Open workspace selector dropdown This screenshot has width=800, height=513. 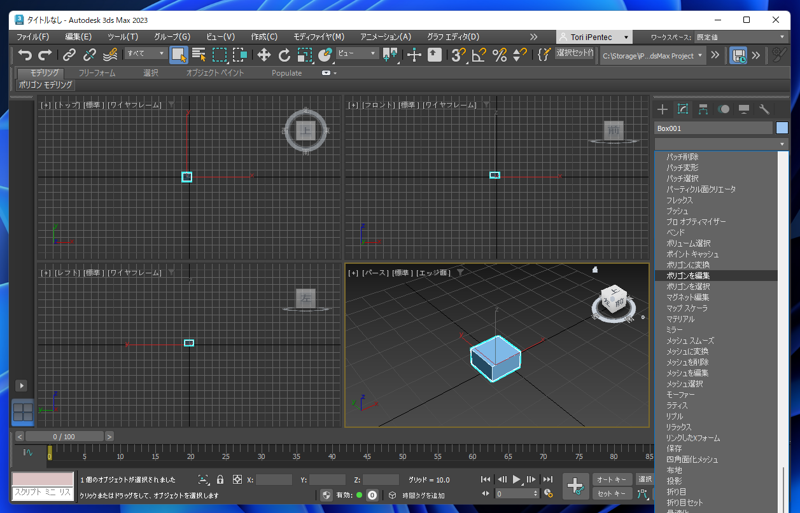coord(740,37)
